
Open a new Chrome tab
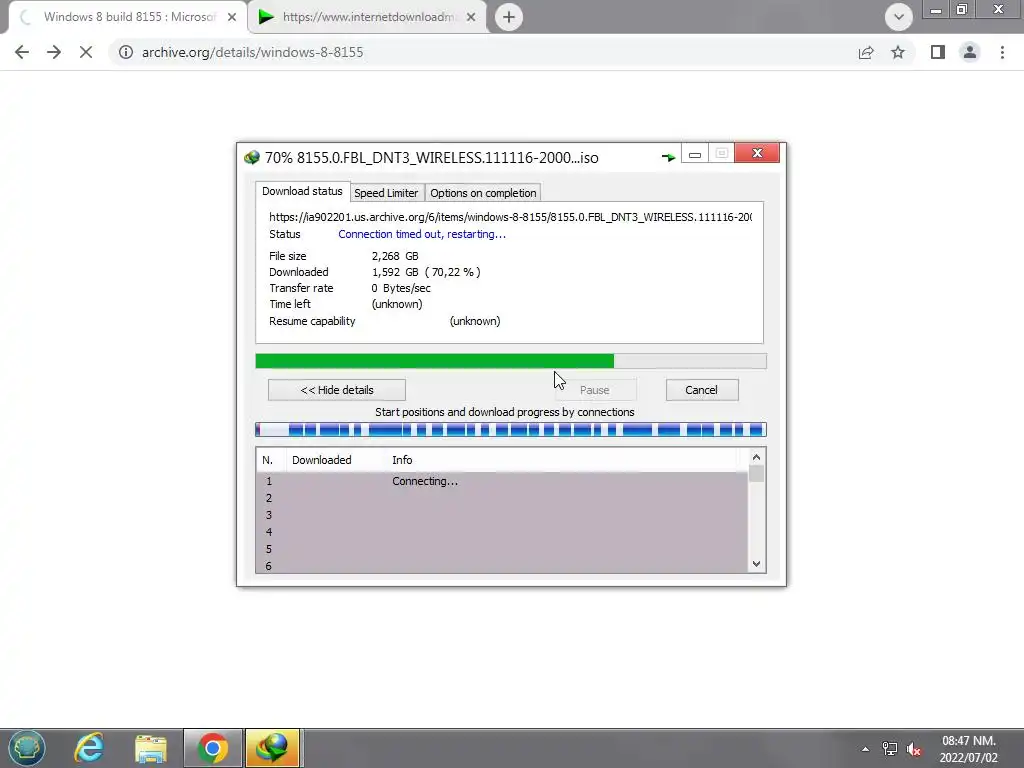[509, 17]
